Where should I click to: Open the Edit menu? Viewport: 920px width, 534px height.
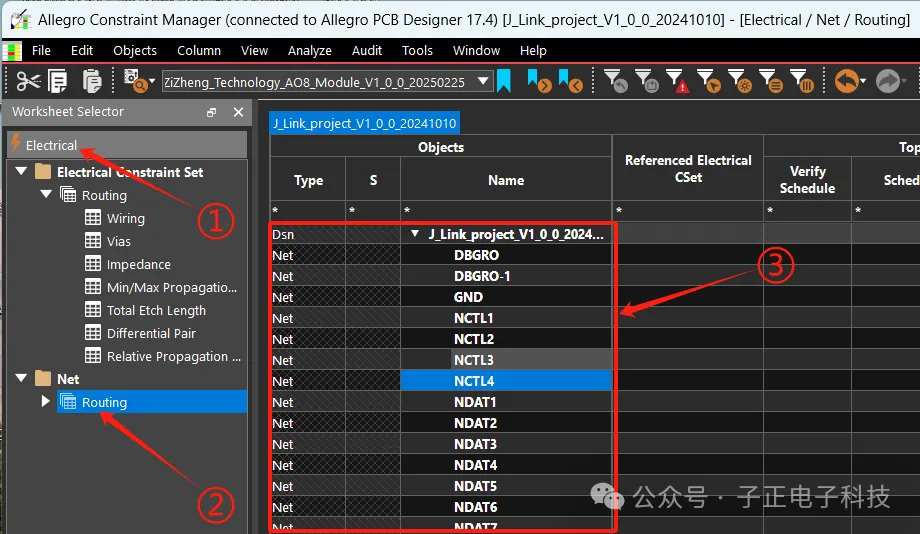tap(82, 50)
